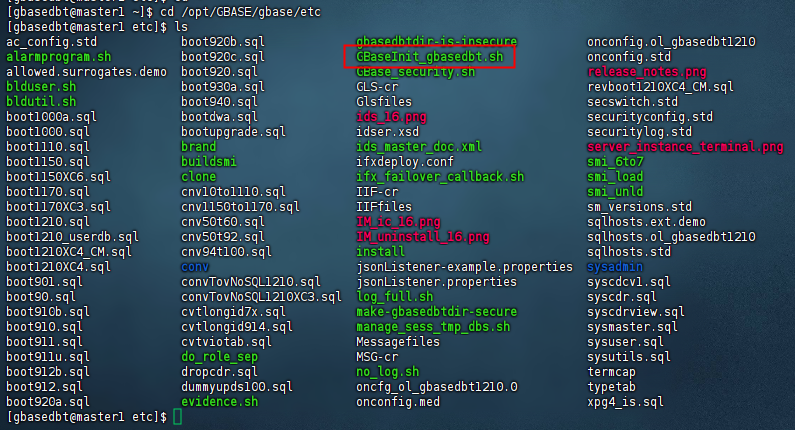Select ids_master_doc.xml entry

pos(419,147)
